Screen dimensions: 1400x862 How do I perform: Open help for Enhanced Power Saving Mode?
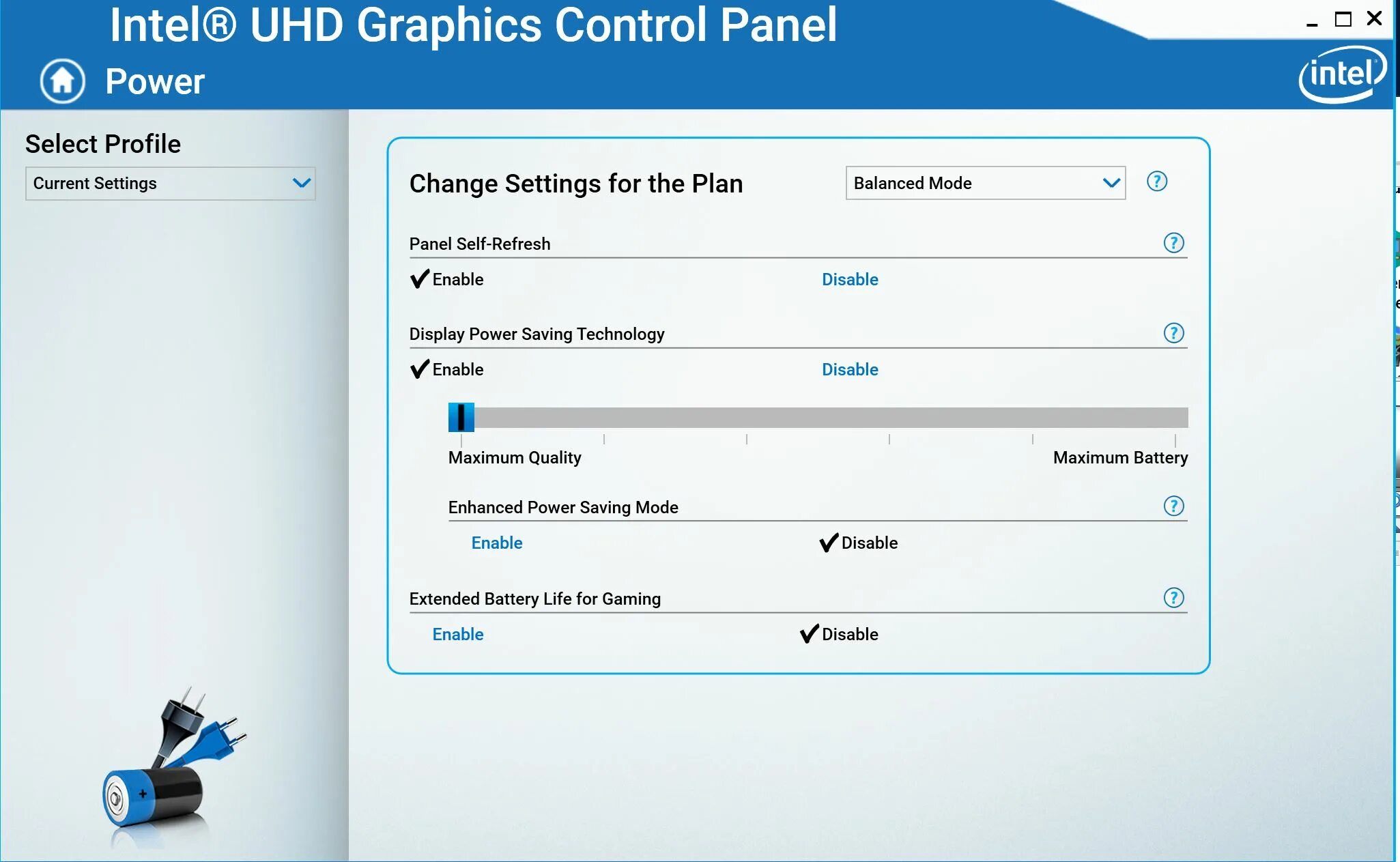1173,506
